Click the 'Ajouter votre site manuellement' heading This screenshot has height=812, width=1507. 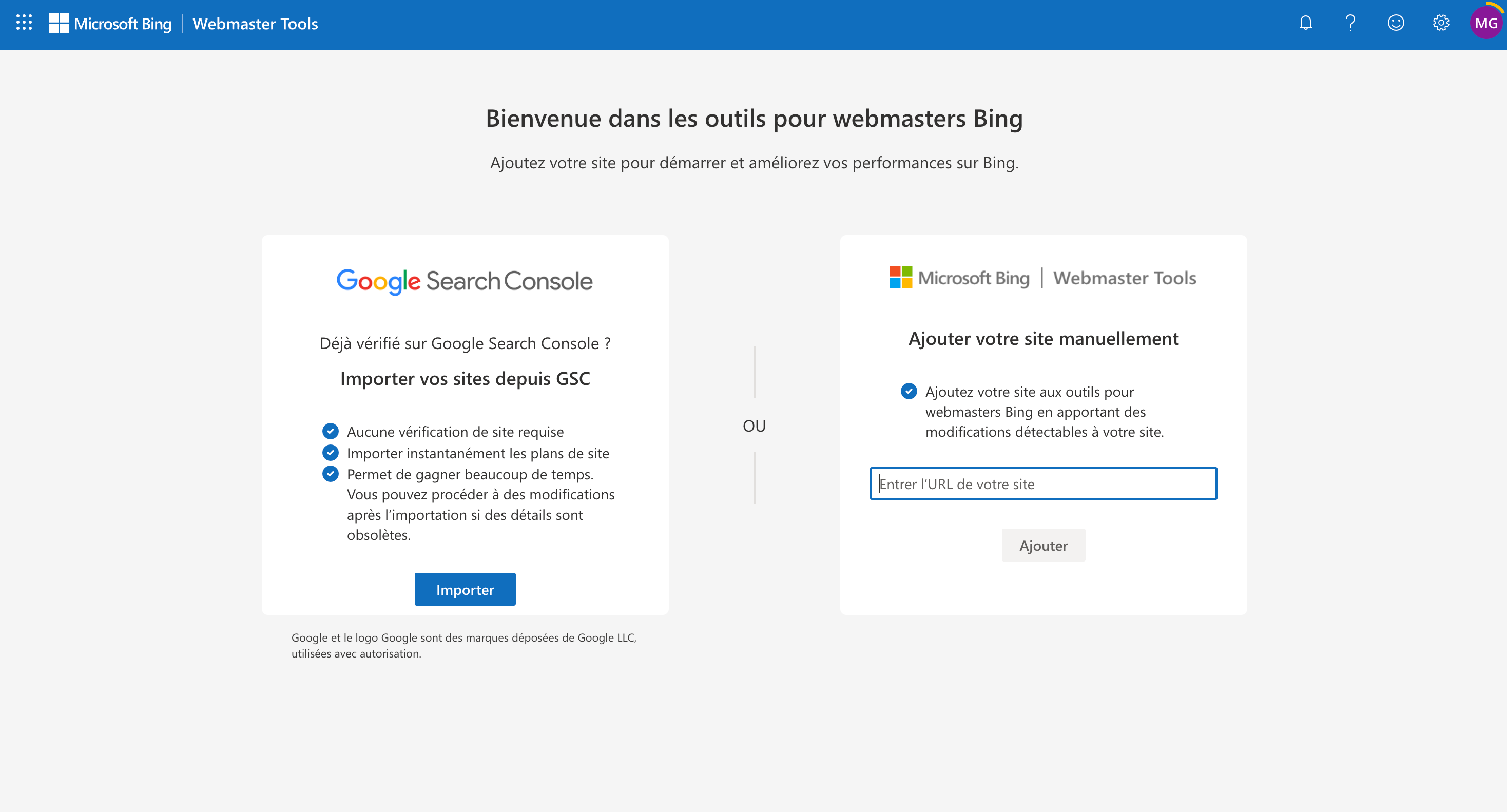1044,339
